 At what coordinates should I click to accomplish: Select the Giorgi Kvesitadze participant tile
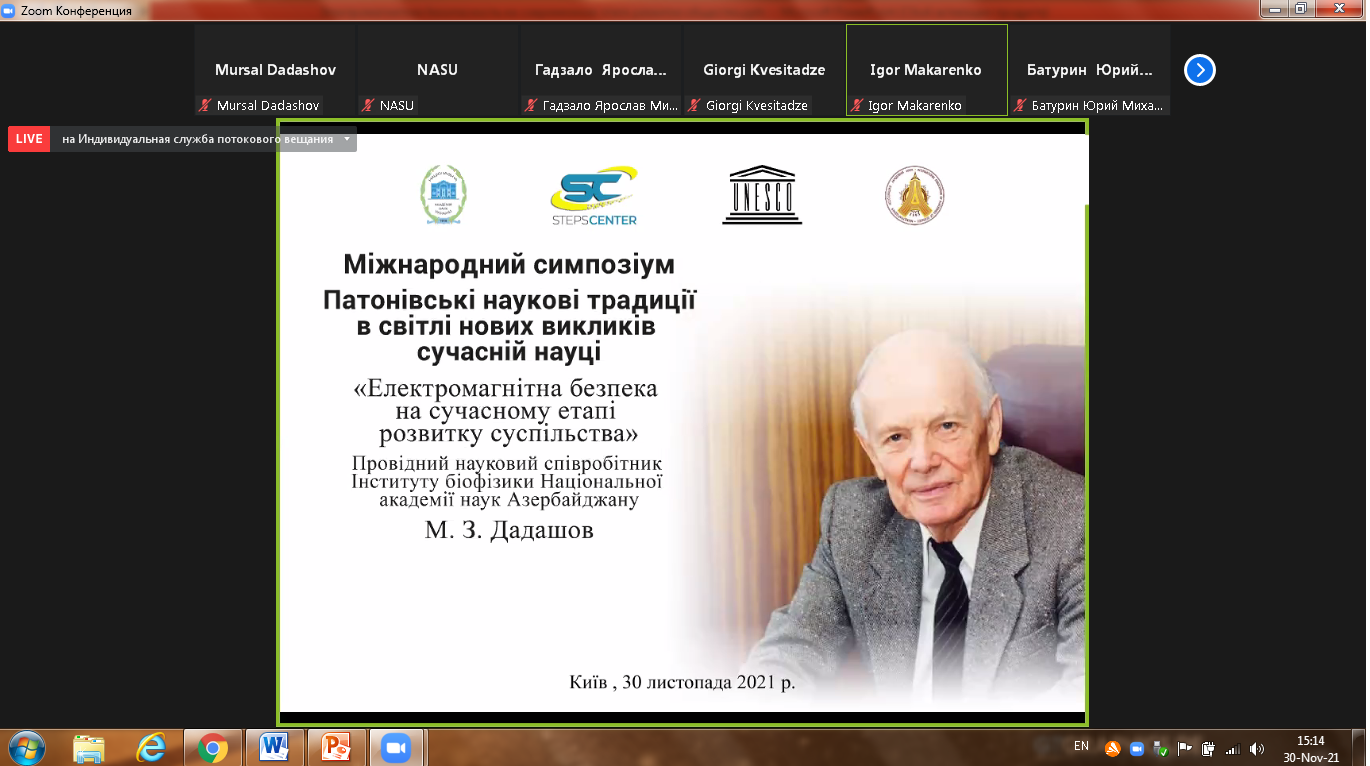click(x=764, y=70)
